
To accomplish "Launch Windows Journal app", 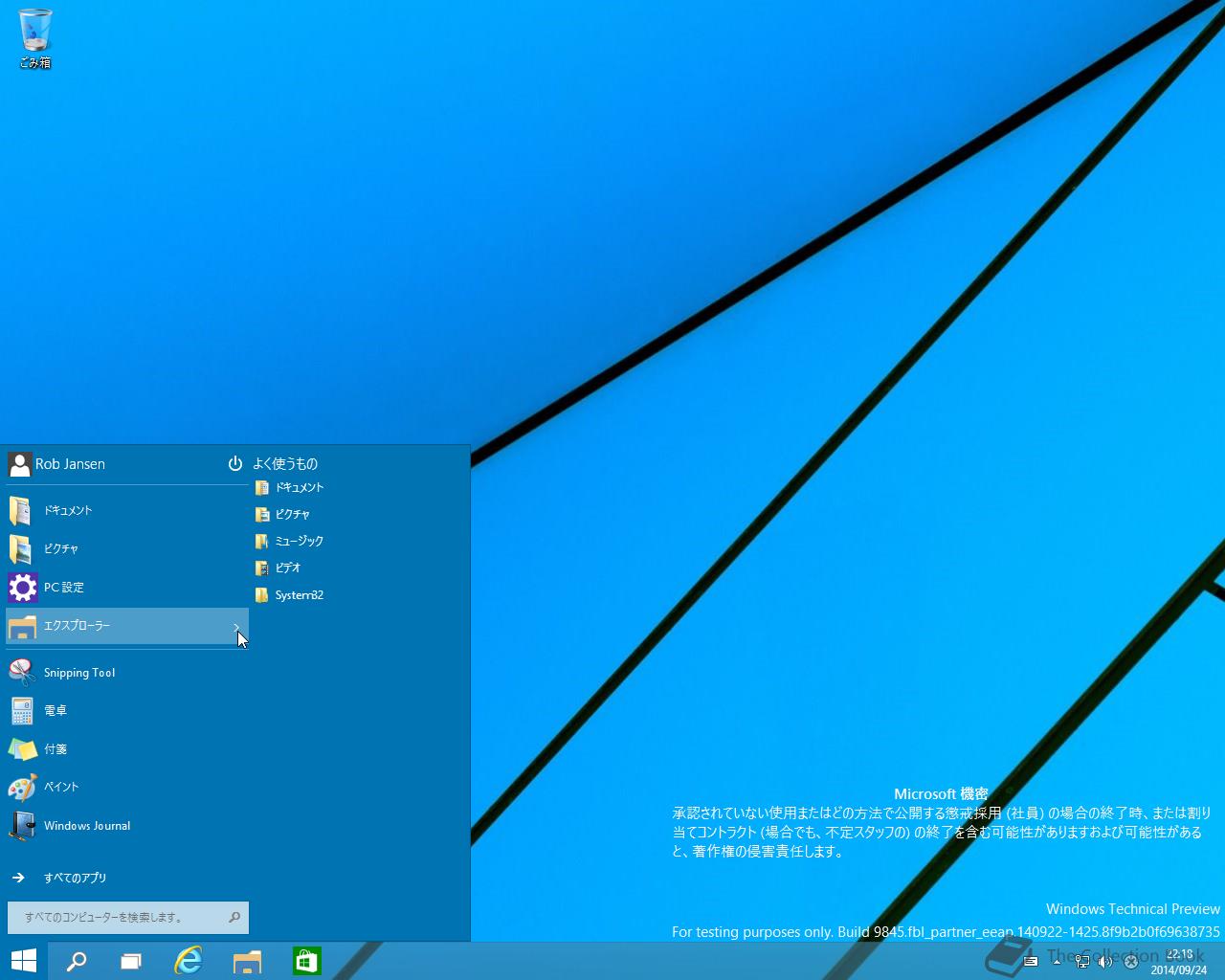I will point(127,825).
